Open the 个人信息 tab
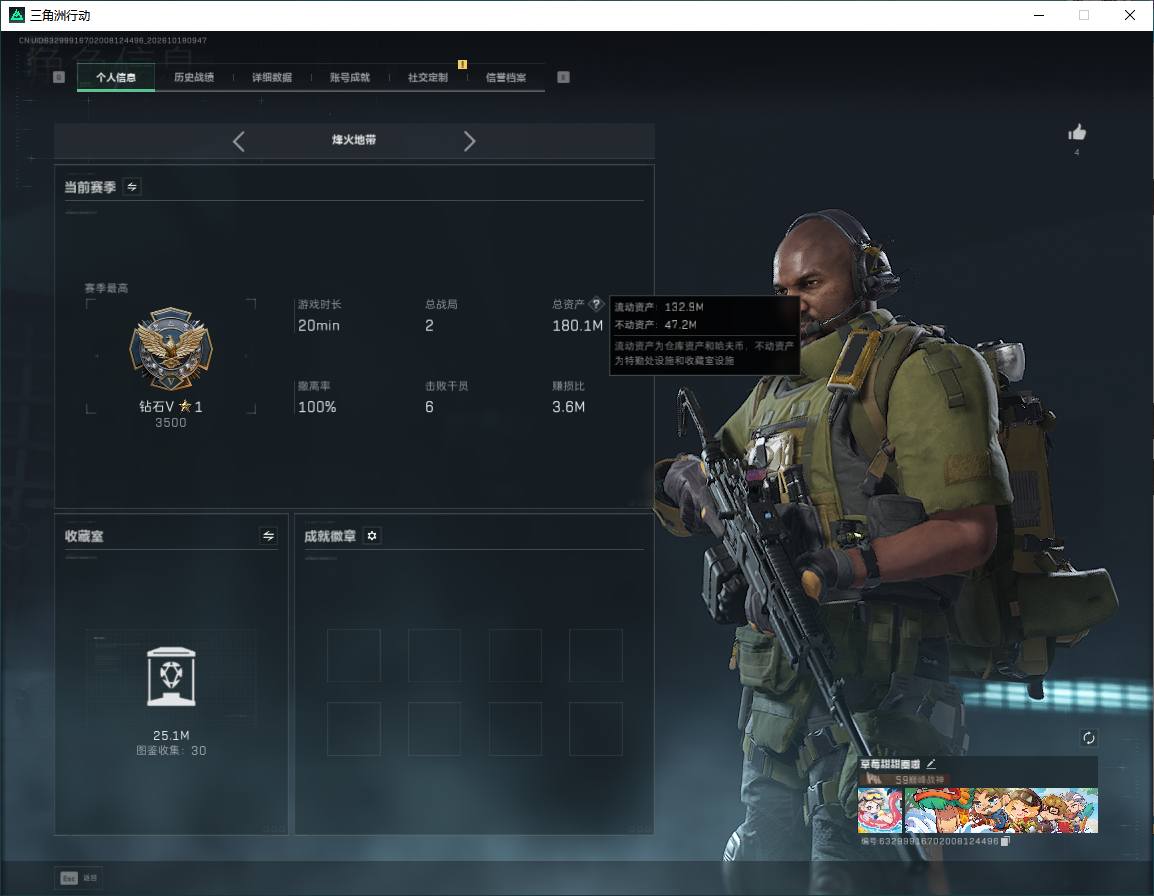This screenshot has width=1154, height=896. point(116,77)
